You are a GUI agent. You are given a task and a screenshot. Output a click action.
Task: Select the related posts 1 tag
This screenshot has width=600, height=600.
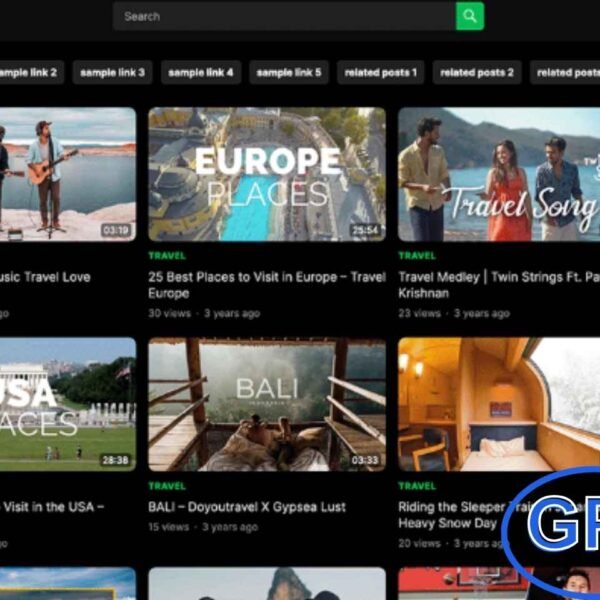point(380,72)
